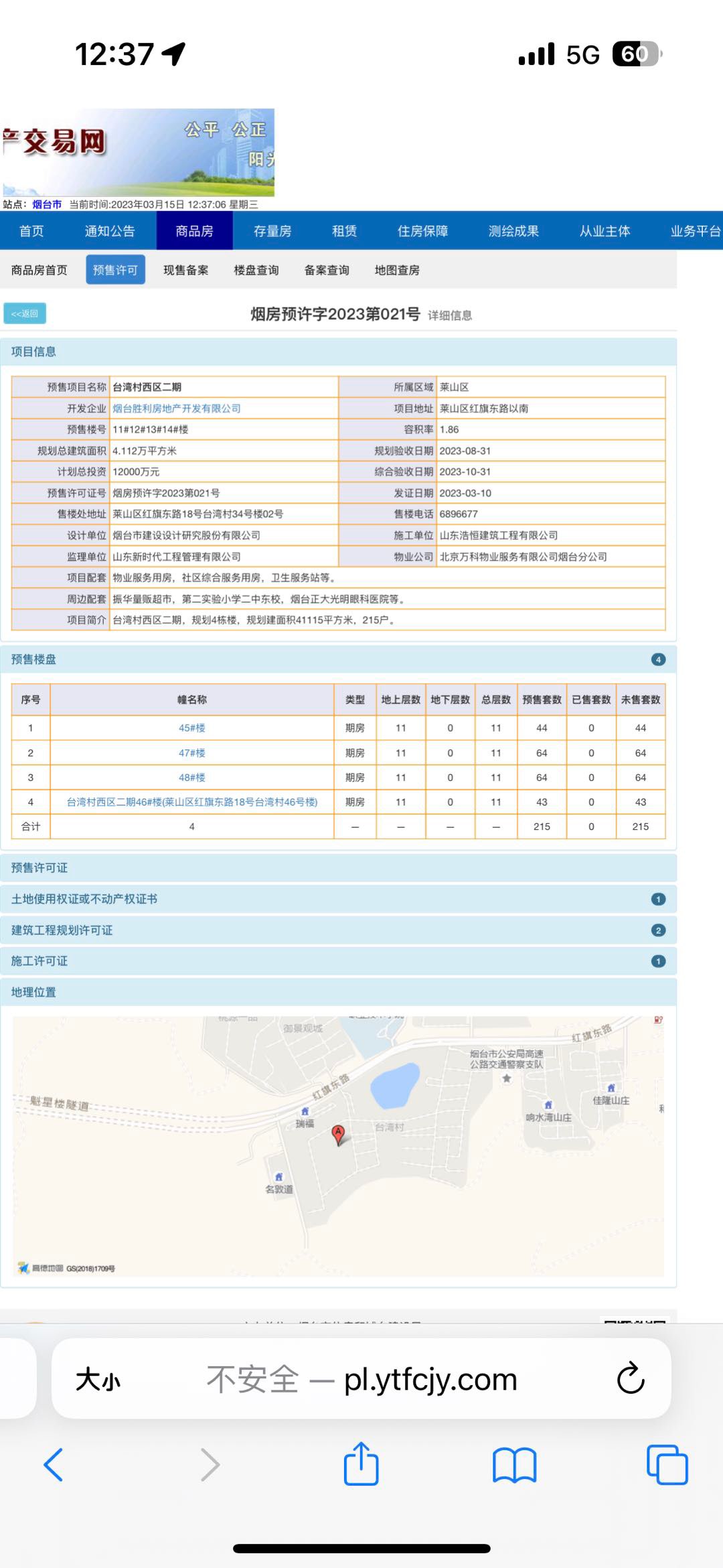This screenshot has width=723, height=1568.
Task: Open the 住房保障 nav item
Action: (x=423, y=231)
